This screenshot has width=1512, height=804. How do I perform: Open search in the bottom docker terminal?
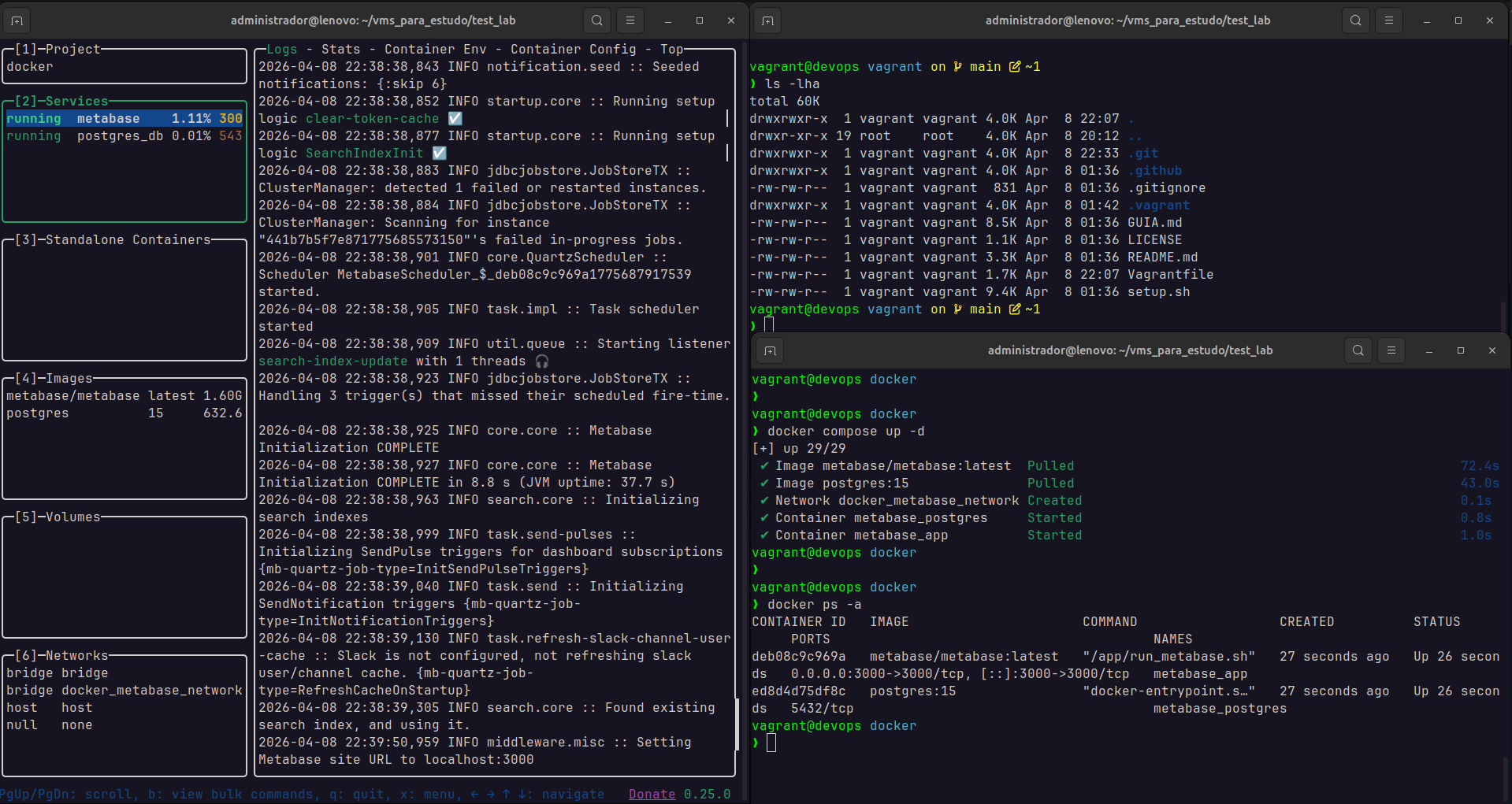pos(1358,350)
